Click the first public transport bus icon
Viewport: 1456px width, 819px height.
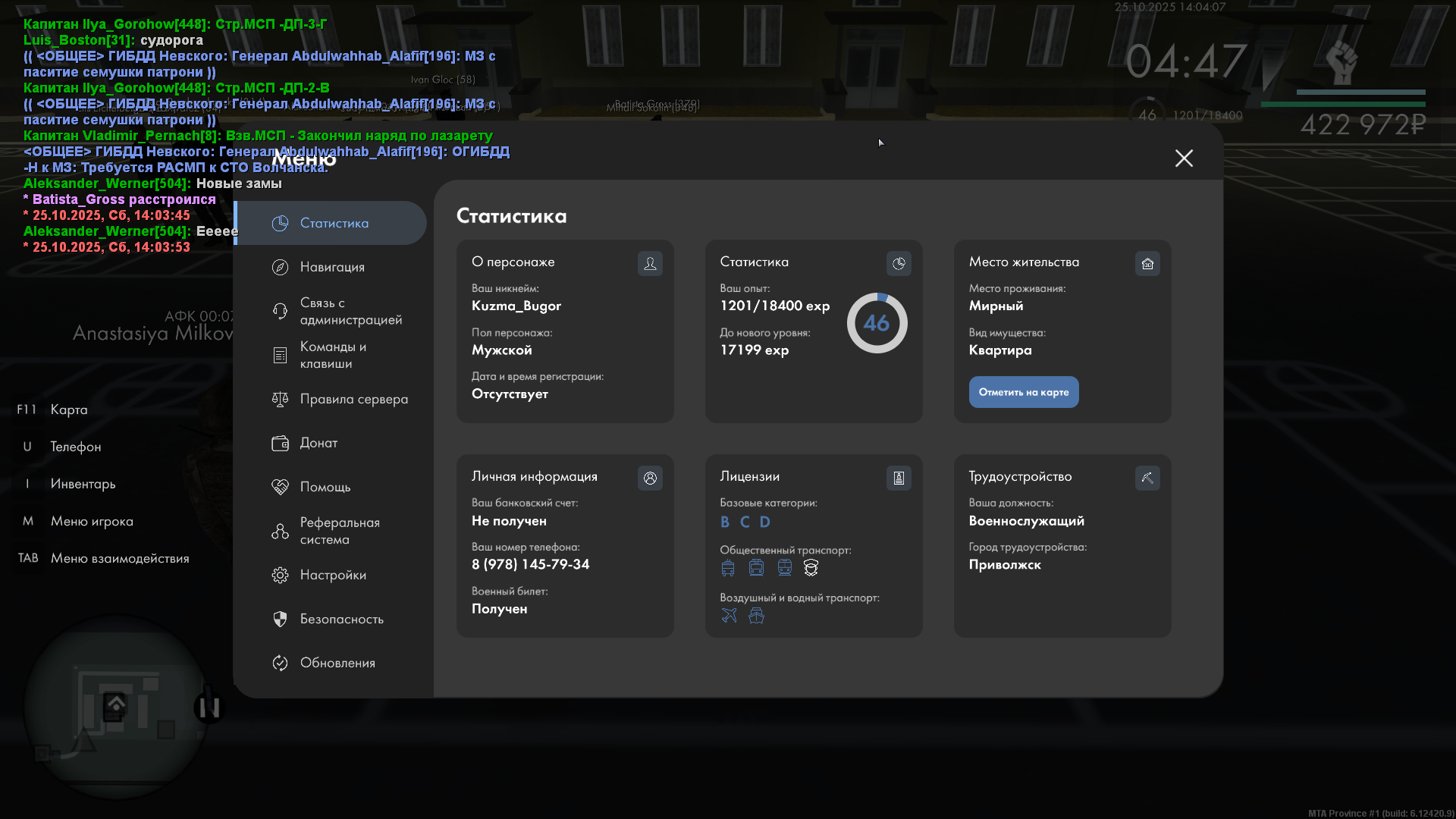pyautogui.click(x=728, y=568)
